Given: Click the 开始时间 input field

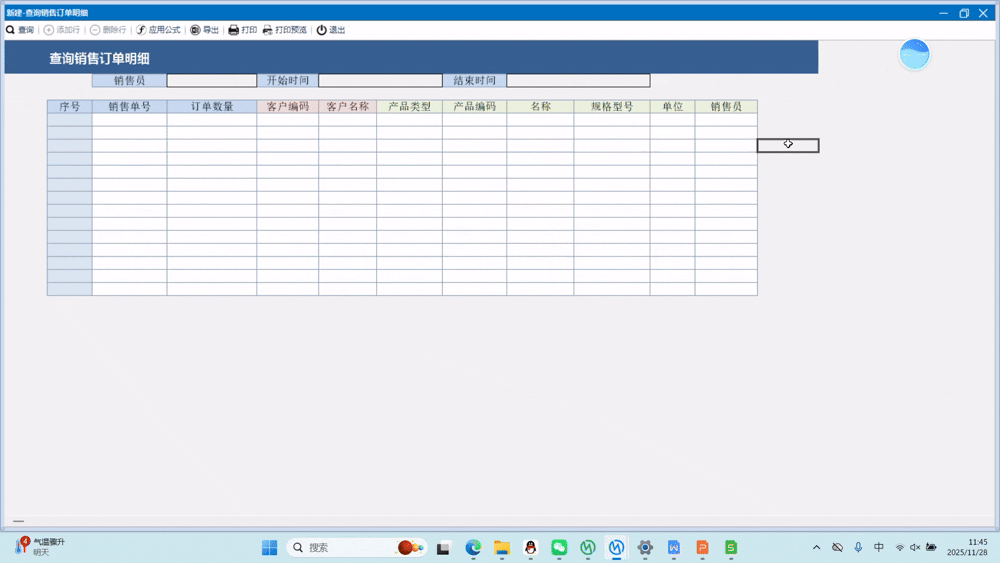Looking at the screenshot, I should pyautogui.click(x=380, y=81).
